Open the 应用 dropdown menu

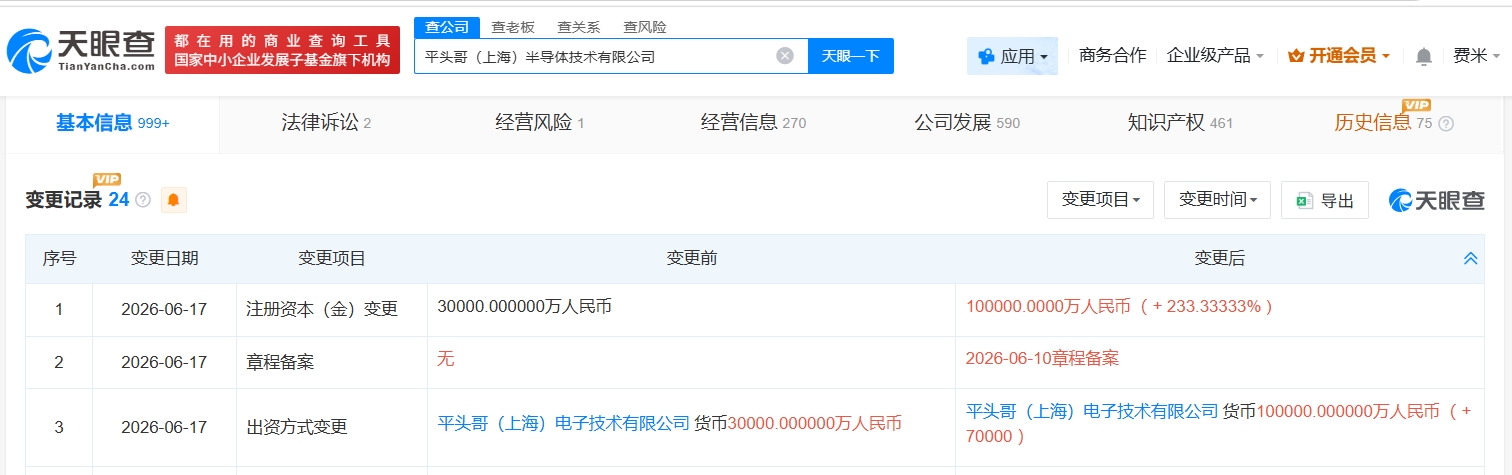(x=1012, y=56)
